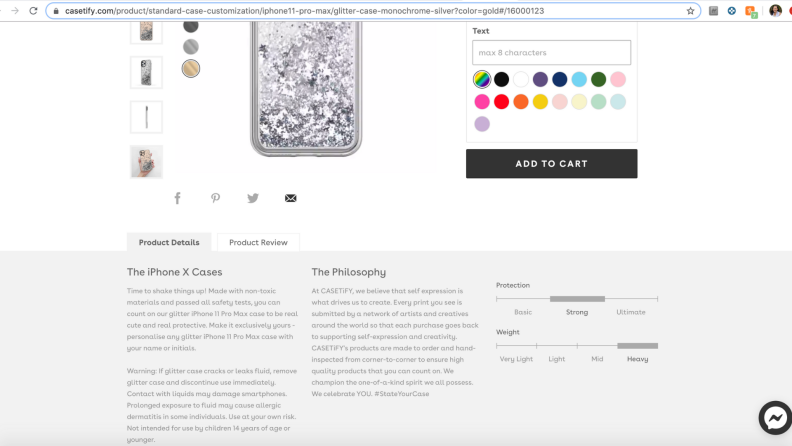Click the Strong segment on Protection bar
The height and width of the screenshot is (446, 792).
click(577, 299)
